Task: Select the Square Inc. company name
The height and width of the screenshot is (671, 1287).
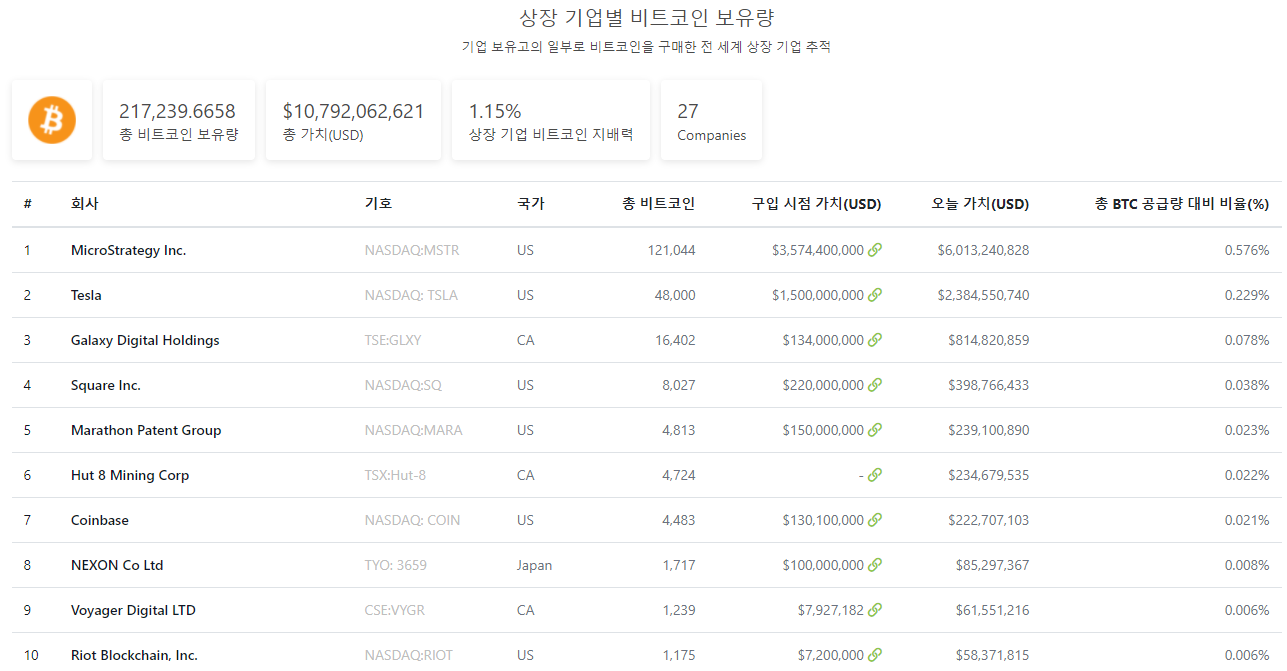Action: tap(106, 385)
